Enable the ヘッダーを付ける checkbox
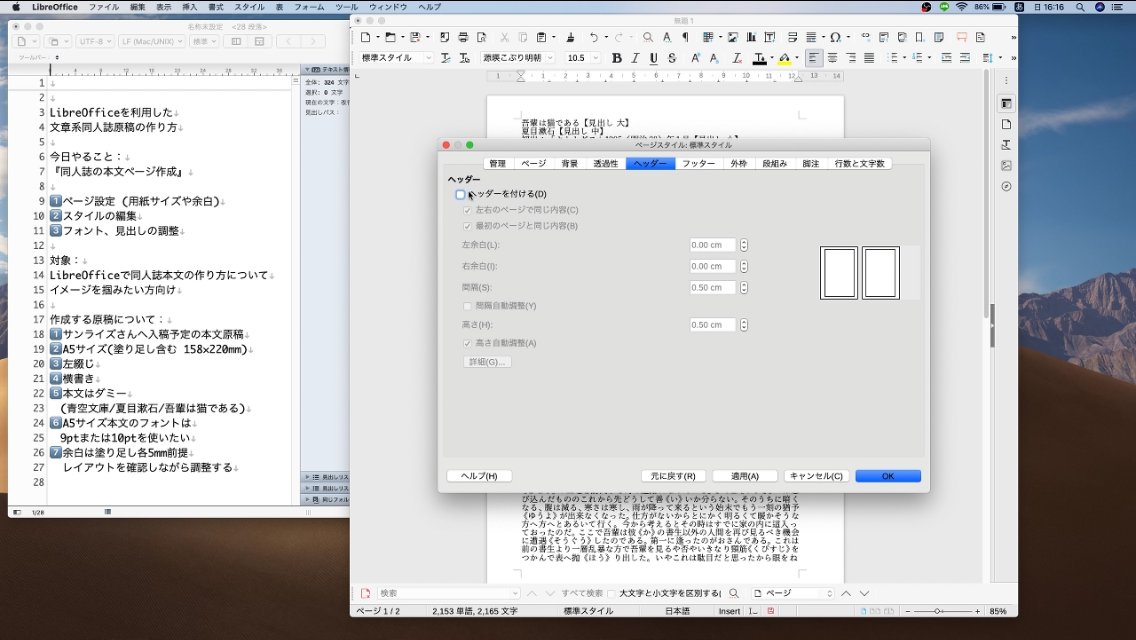Screen dimensions: 1136x640 click(x=460, y=194)
